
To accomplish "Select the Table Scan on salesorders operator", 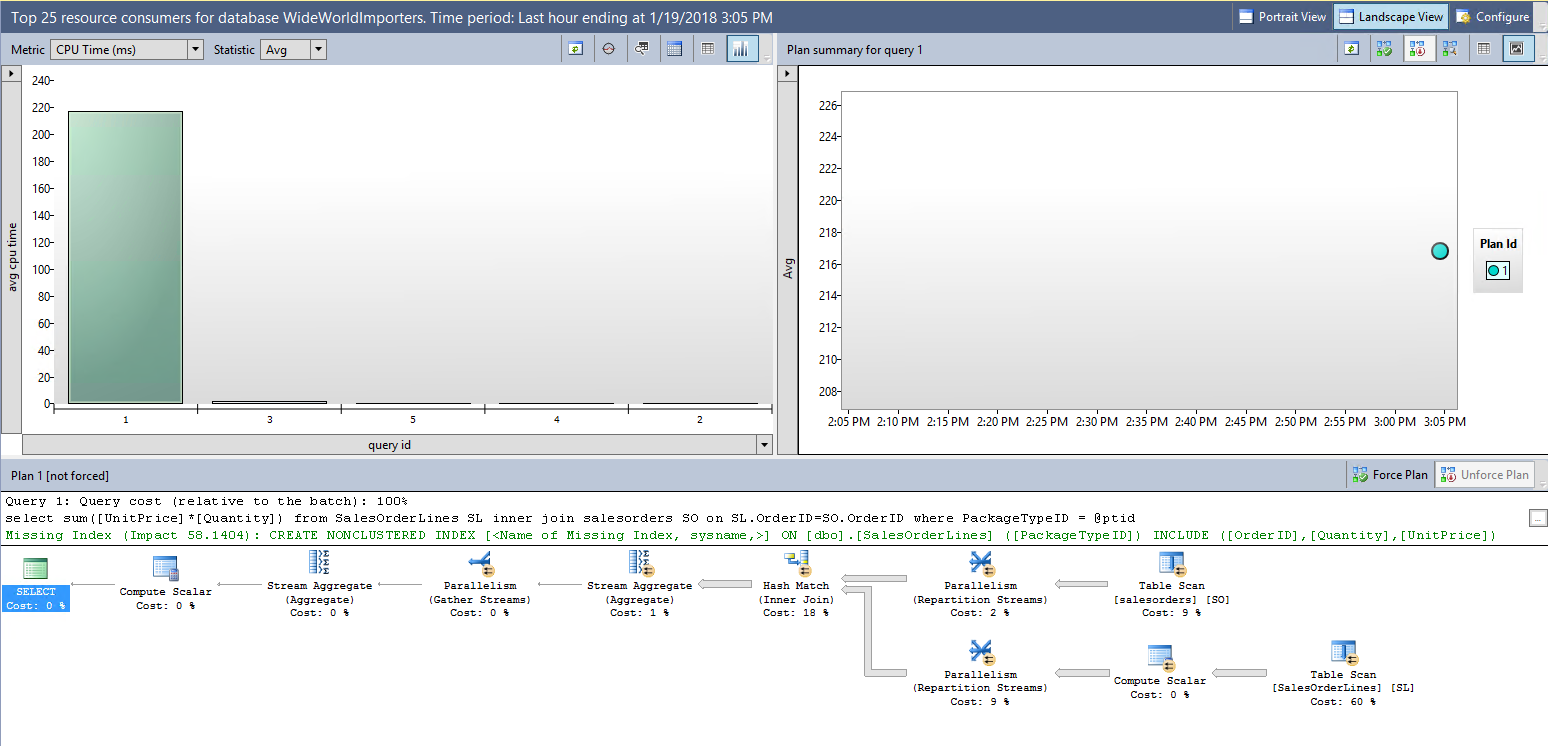I will click(x=1171, y=584).
